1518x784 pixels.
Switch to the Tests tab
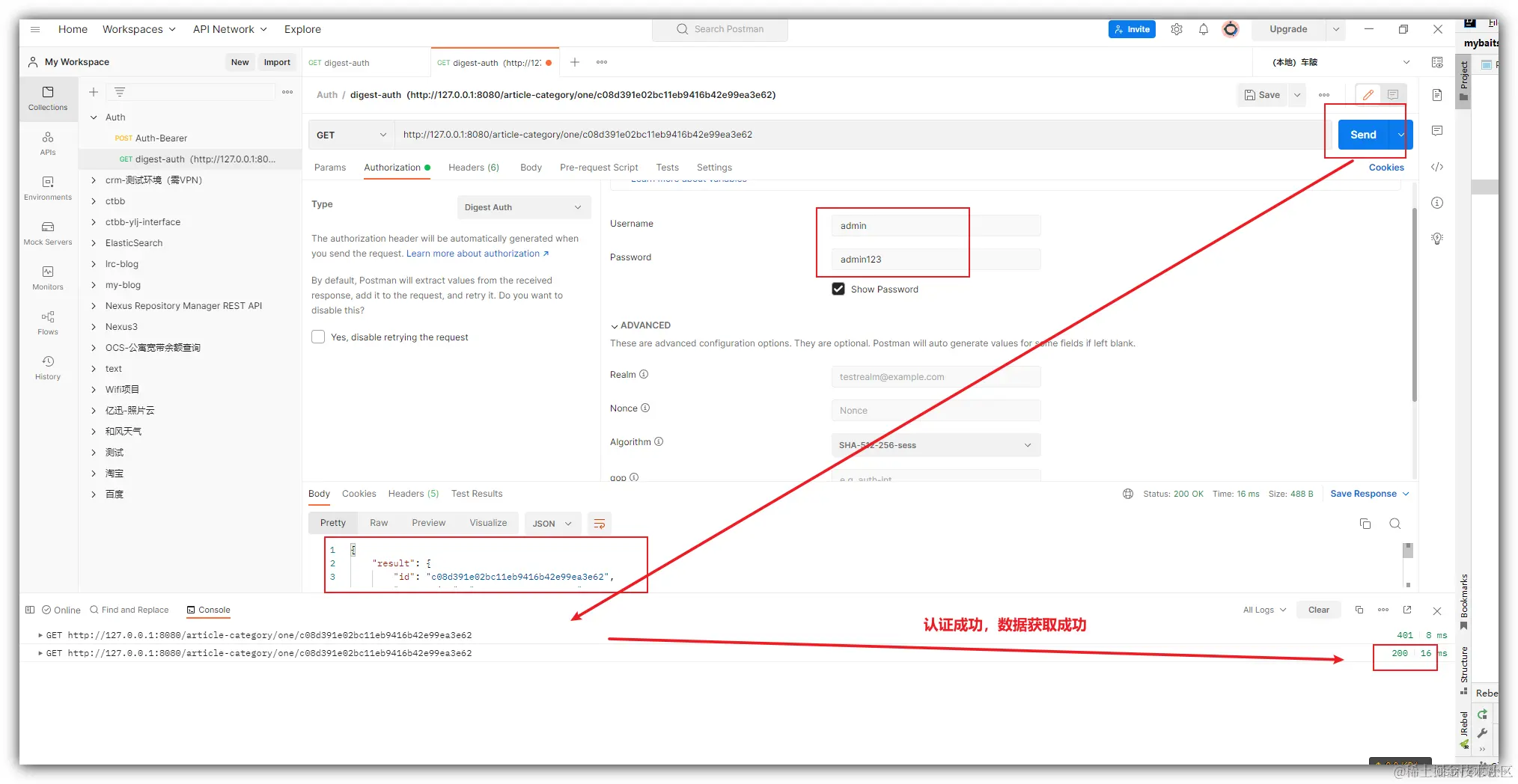click(668, 168)
